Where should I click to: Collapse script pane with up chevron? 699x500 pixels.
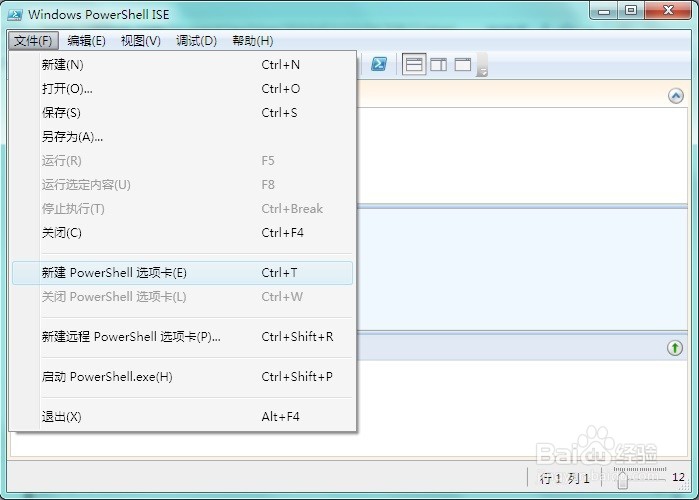(x=676, y=96)
